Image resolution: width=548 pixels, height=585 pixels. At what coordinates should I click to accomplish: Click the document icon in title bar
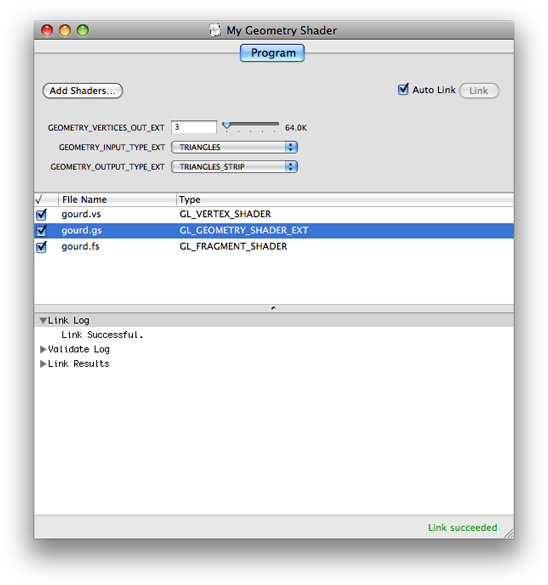(x=215, y=30)
